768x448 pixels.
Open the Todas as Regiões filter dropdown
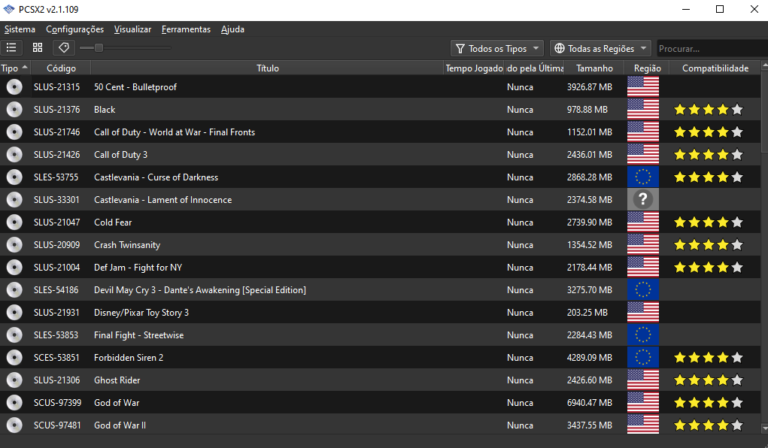point(600,48)
